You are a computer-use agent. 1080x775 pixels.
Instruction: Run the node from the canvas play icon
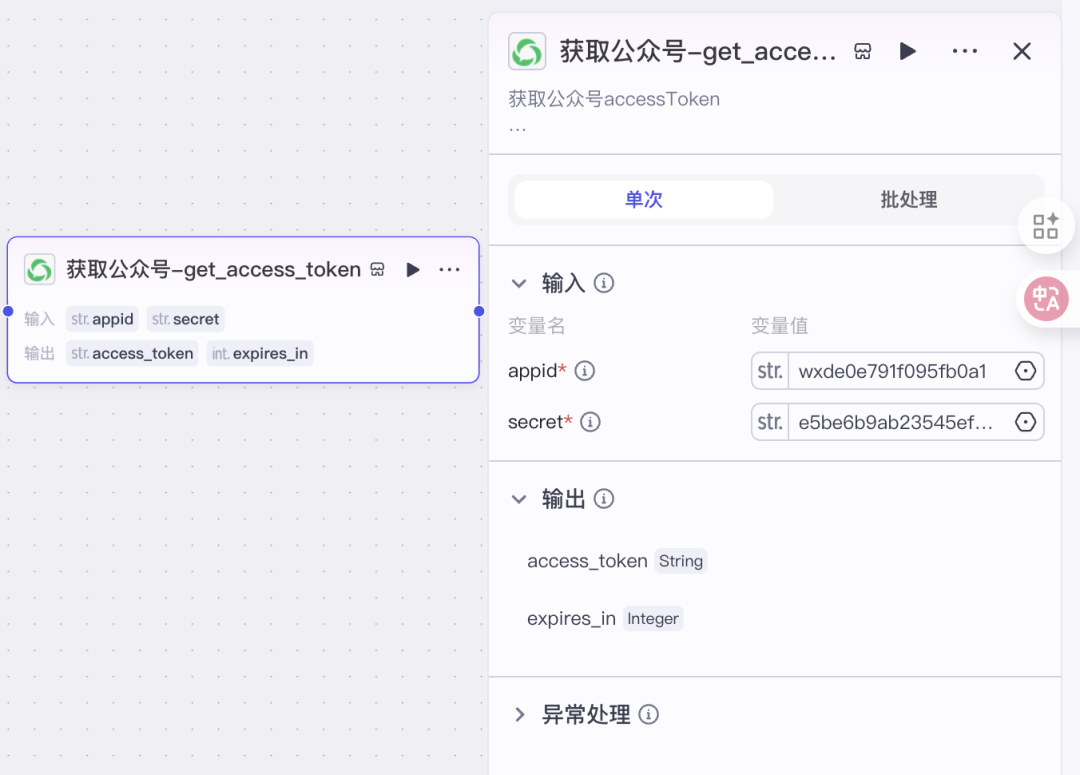click(412, 270)
